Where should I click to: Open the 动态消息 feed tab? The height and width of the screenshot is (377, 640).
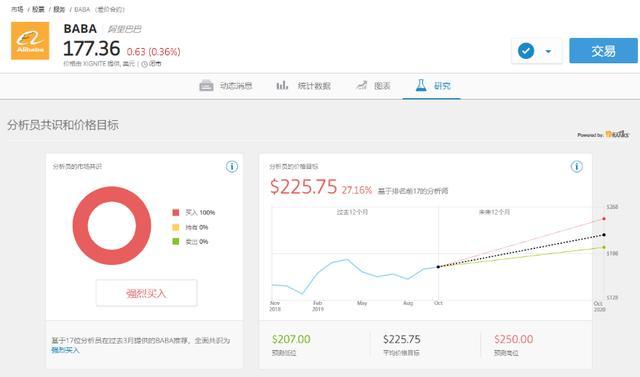[236, 86]
